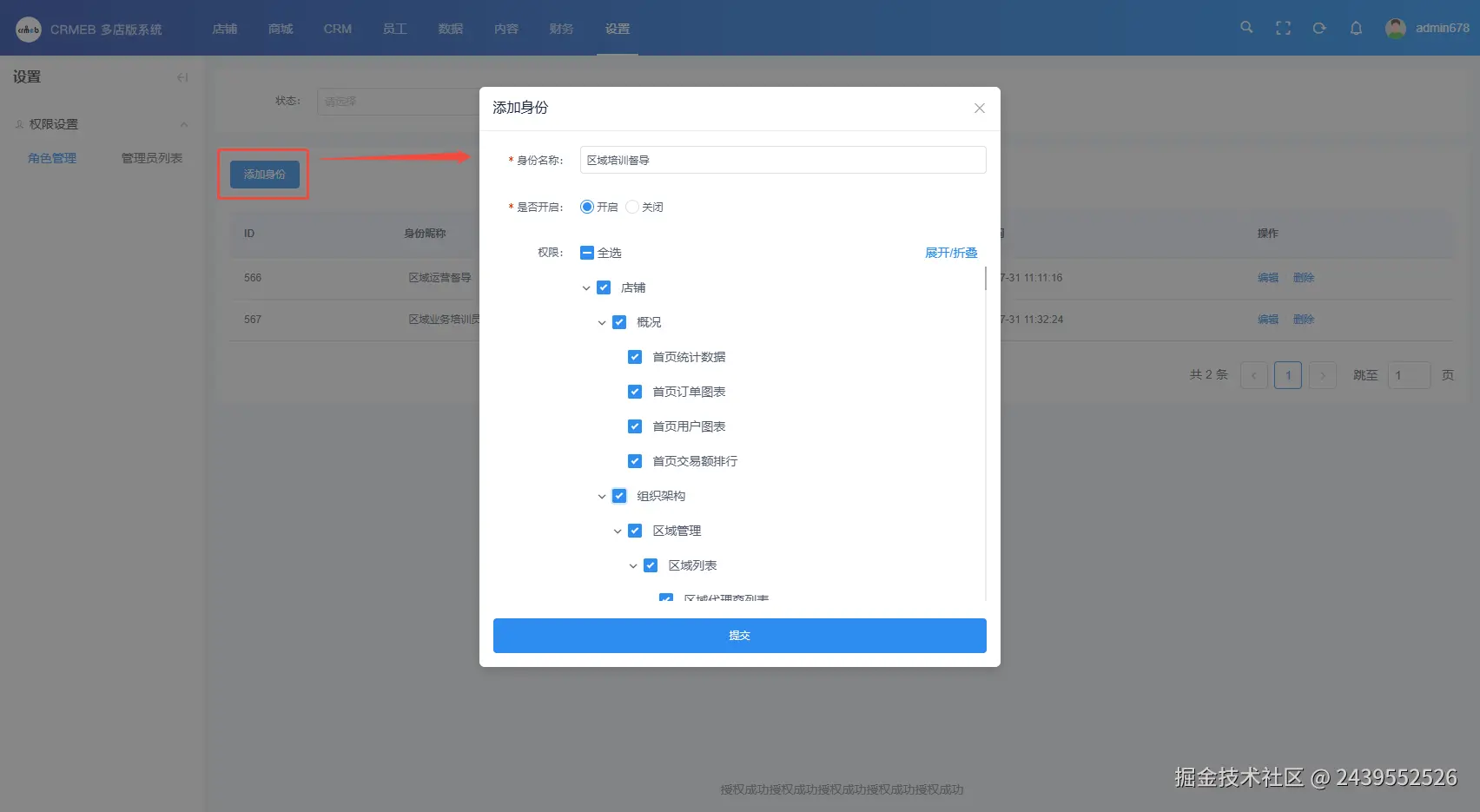Select the 开启 radio option

(x=587, y=207)
